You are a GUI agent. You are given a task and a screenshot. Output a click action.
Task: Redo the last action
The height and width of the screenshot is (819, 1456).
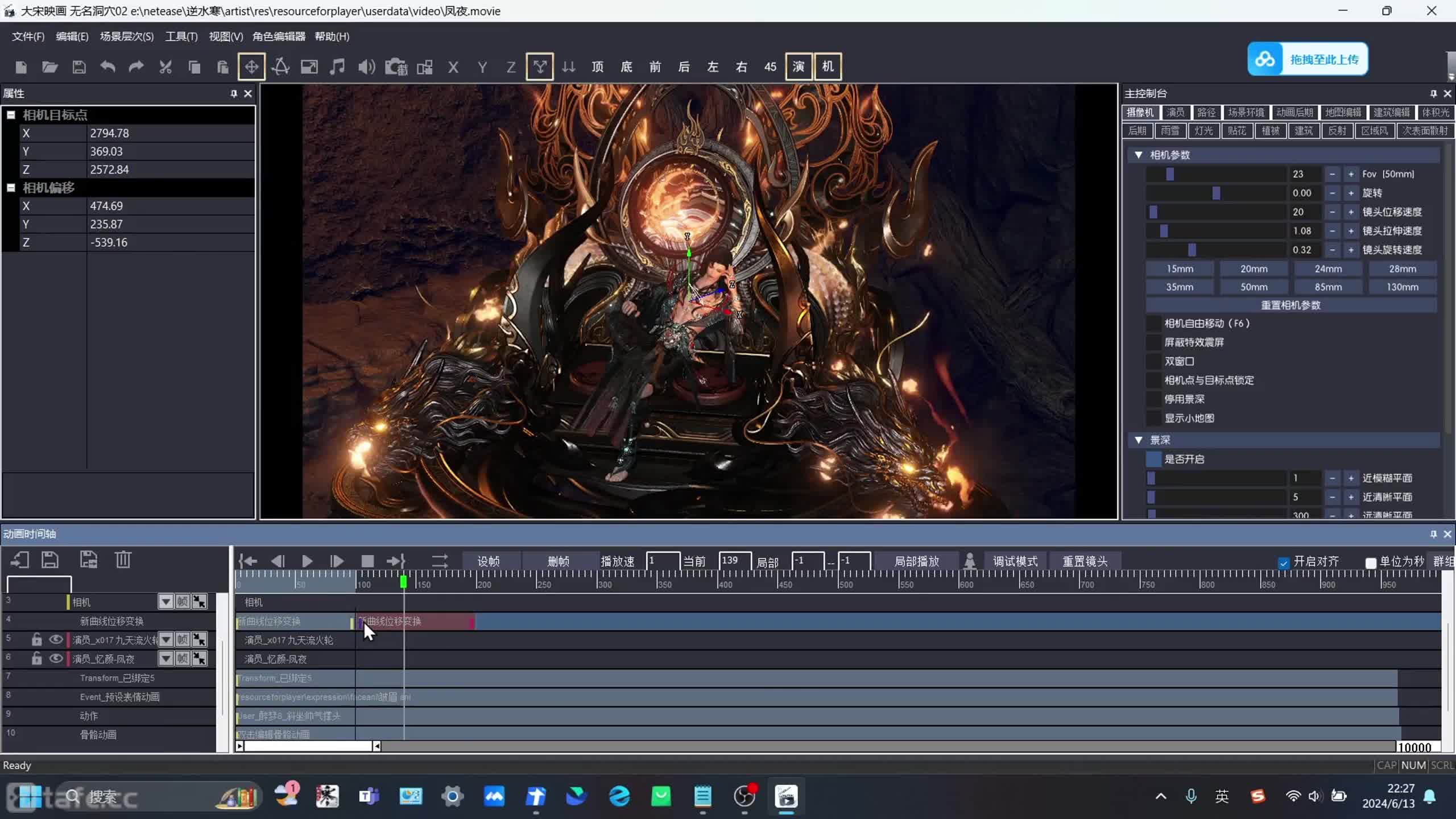(x=136, y=67)
